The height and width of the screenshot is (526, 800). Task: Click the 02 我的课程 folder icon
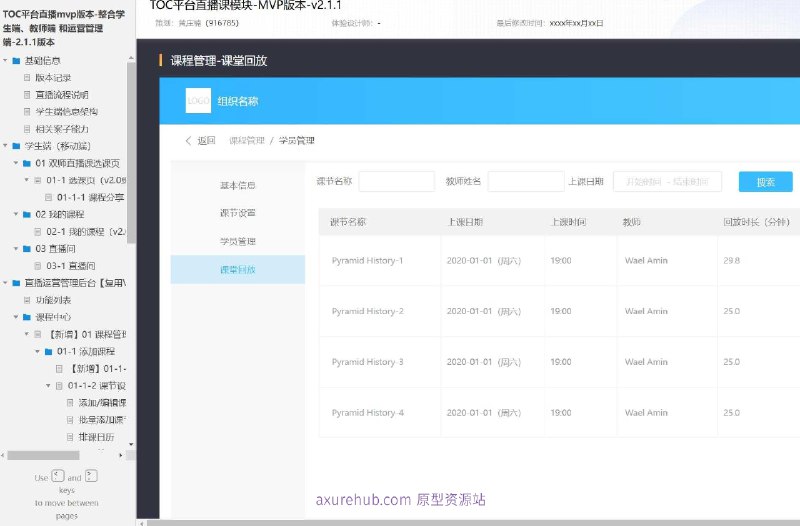pos(27,214)
